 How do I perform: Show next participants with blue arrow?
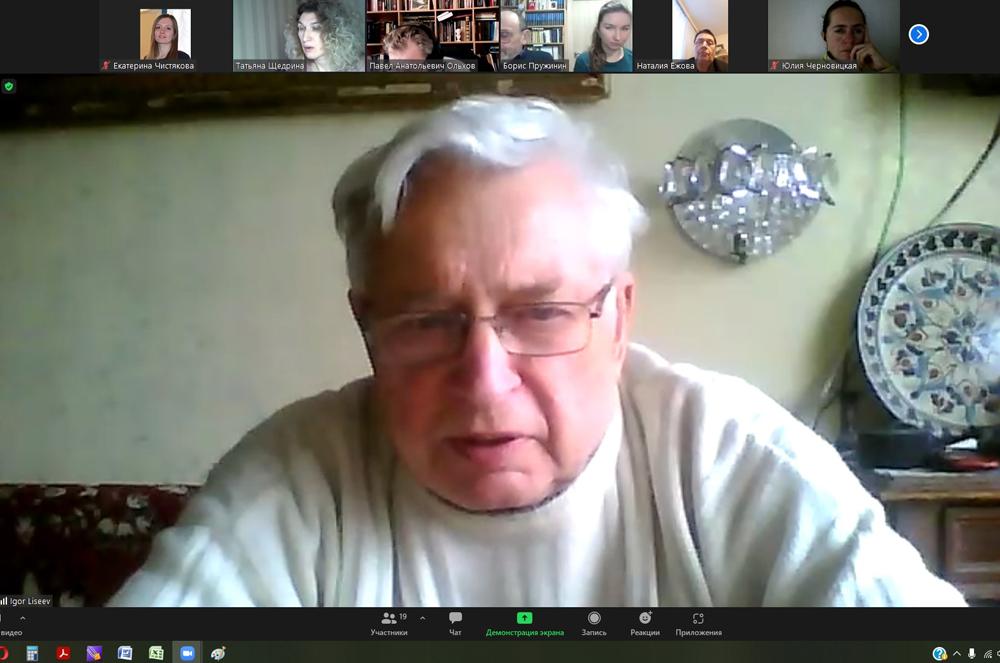[x=919, y=35]
